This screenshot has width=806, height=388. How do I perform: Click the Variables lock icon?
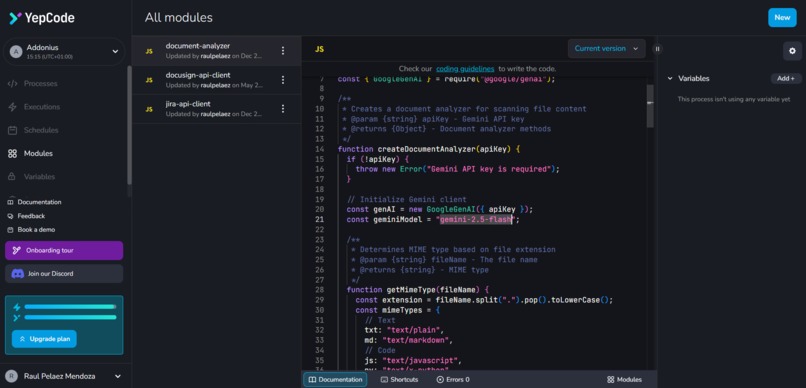[11, 177]
